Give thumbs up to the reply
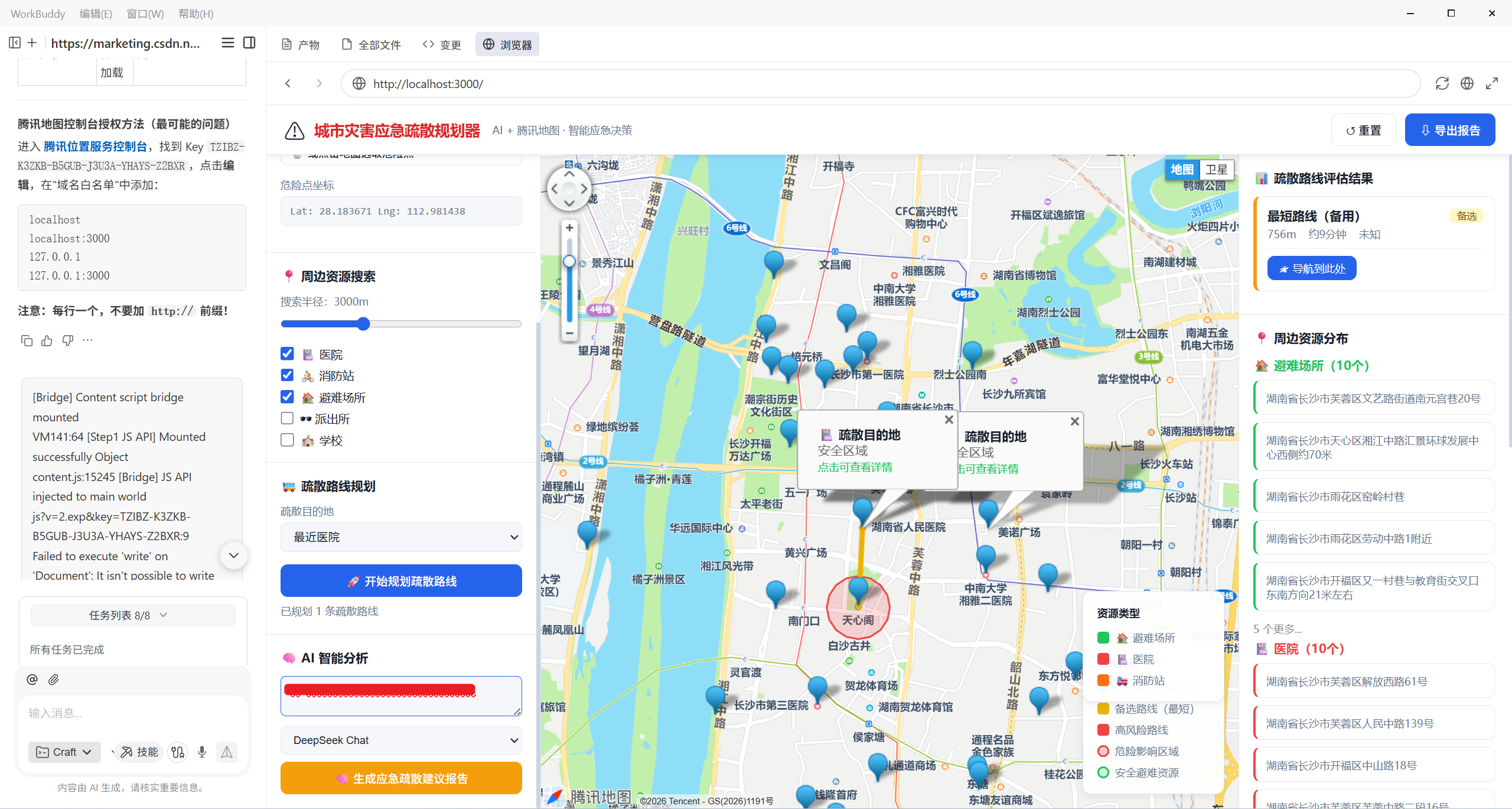The image size is (1512, 809). click(47, 340)
